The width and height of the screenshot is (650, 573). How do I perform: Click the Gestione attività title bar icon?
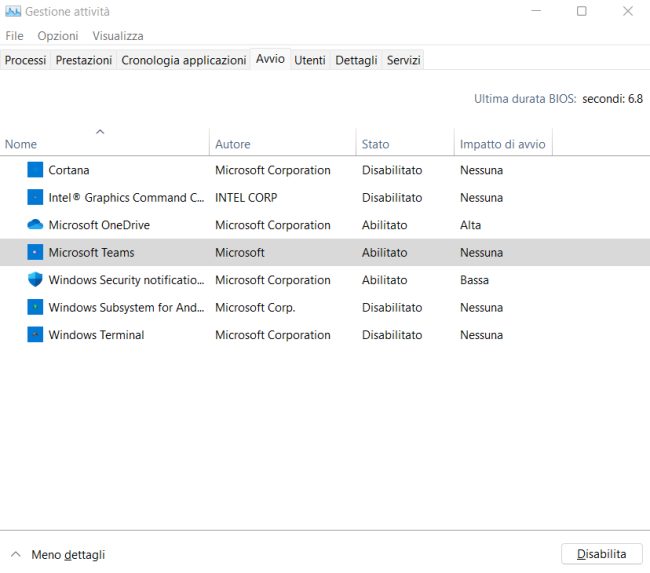13,11
